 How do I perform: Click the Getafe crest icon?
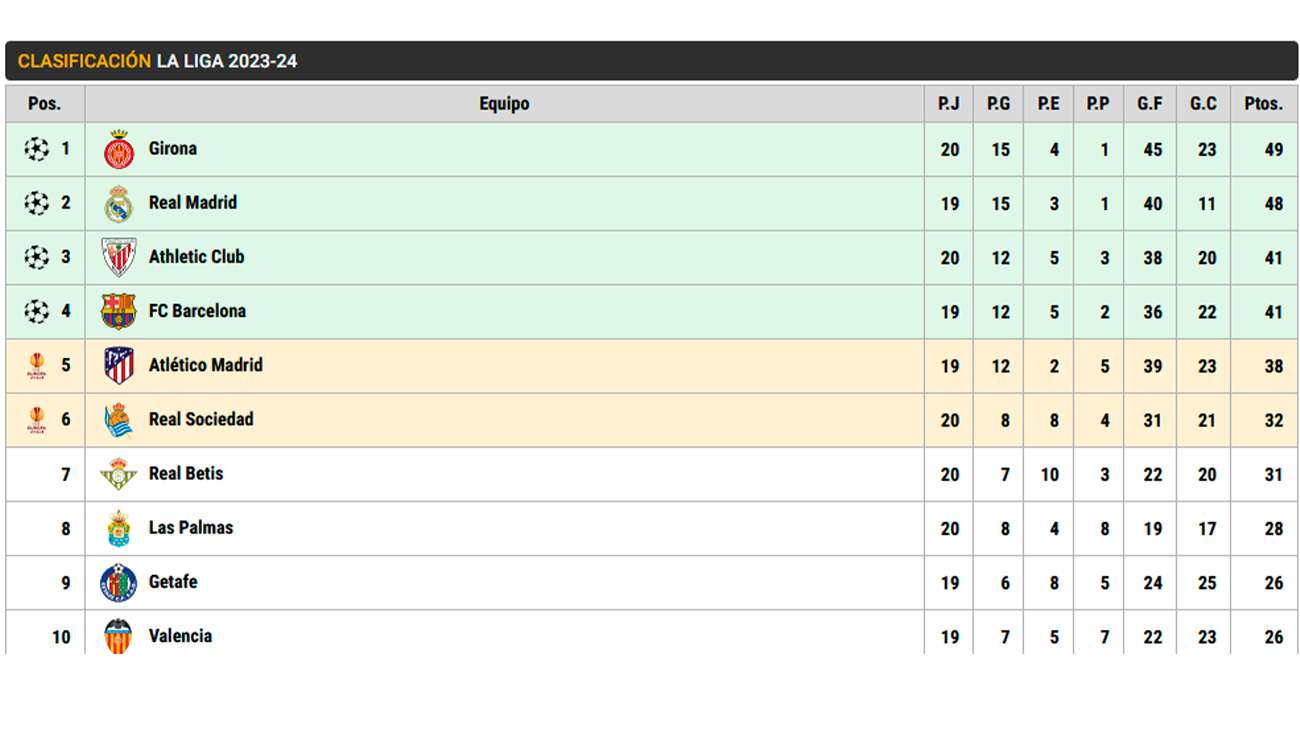click(x=119, y=583)
